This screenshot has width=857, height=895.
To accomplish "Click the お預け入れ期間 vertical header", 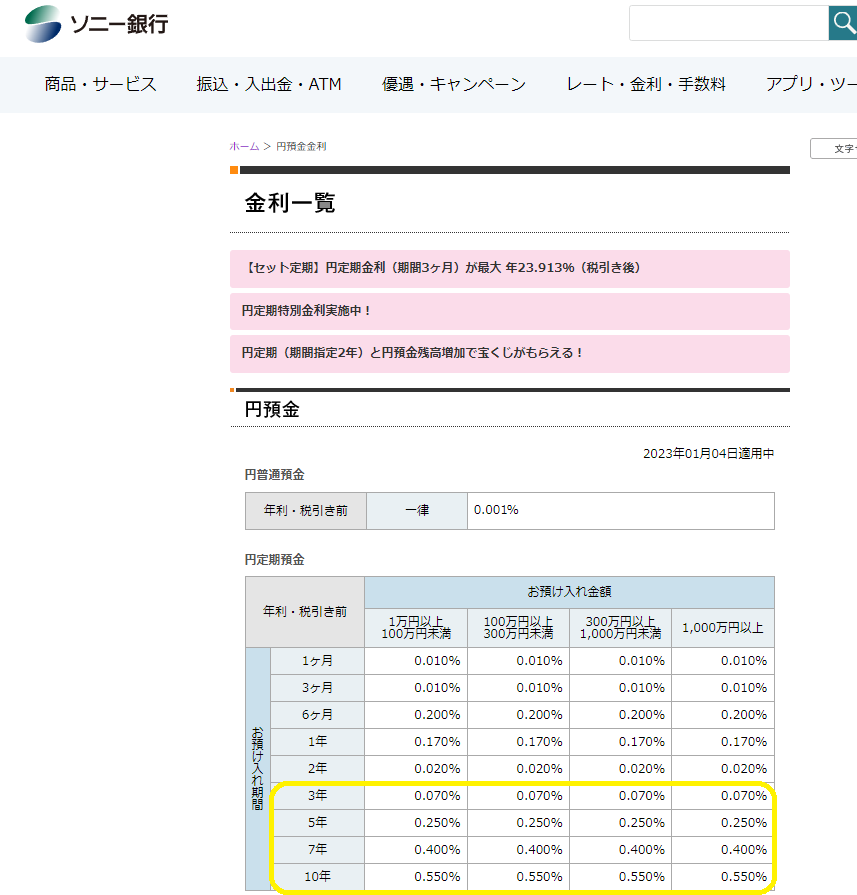I will (257, 769).
